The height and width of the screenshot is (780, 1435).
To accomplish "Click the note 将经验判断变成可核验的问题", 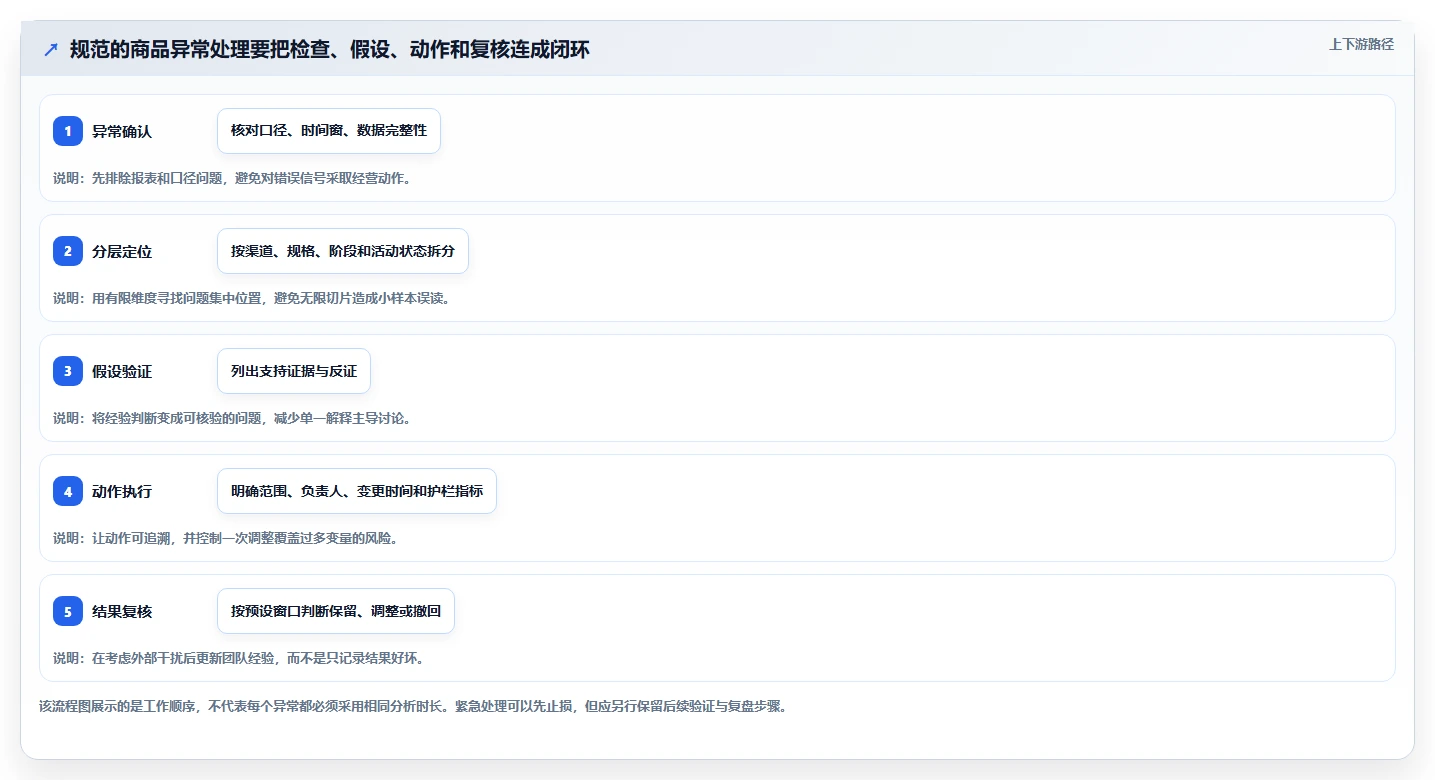I will (x=232, y=418).
